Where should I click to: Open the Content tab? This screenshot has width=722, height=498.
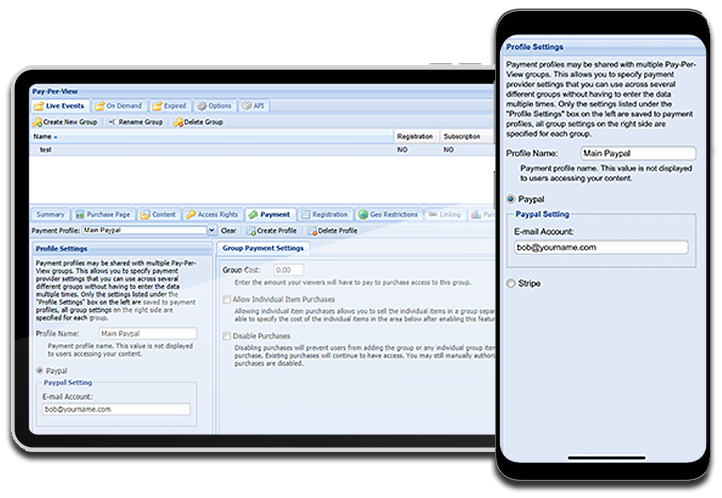pyautogui.click(x=158, y=214)
